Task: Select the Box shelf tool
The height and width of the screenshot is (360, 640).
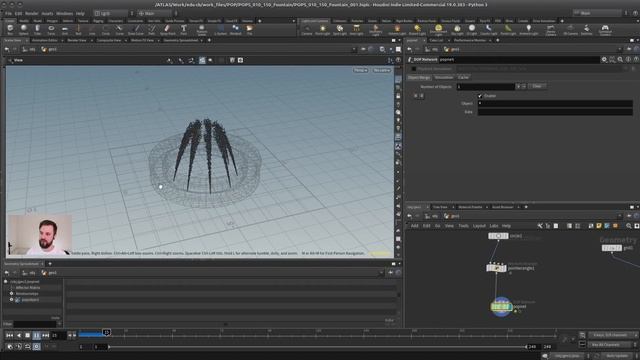Action: (10, 29)
